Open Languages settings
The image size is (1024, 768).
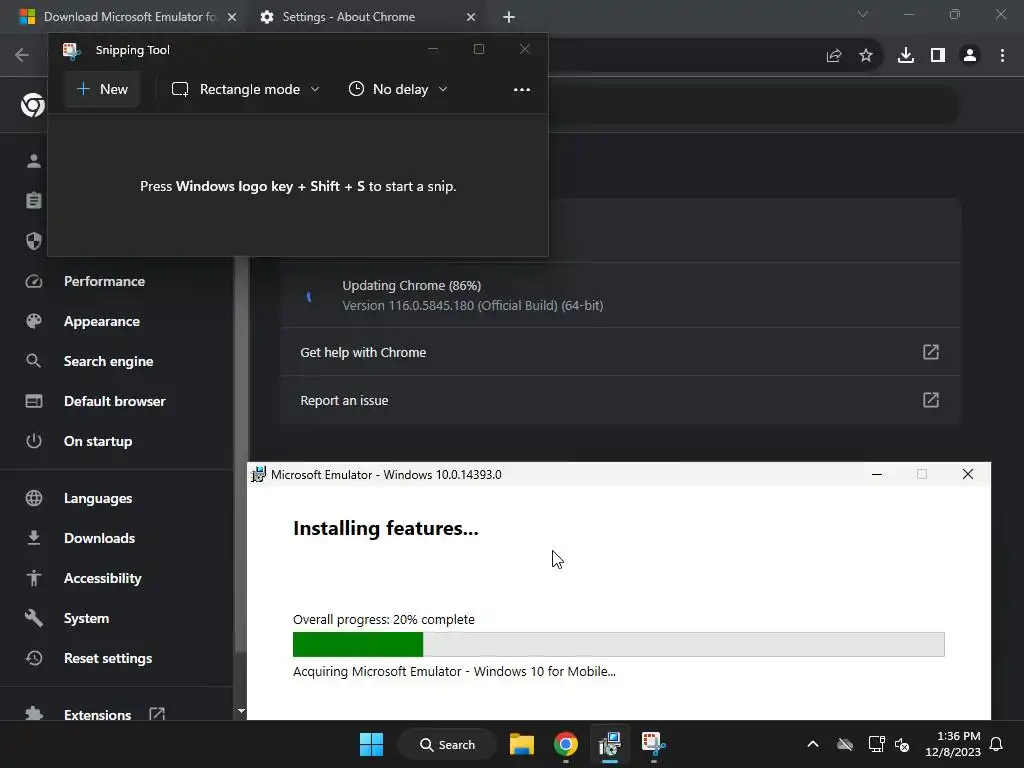(x=98, y=498)
